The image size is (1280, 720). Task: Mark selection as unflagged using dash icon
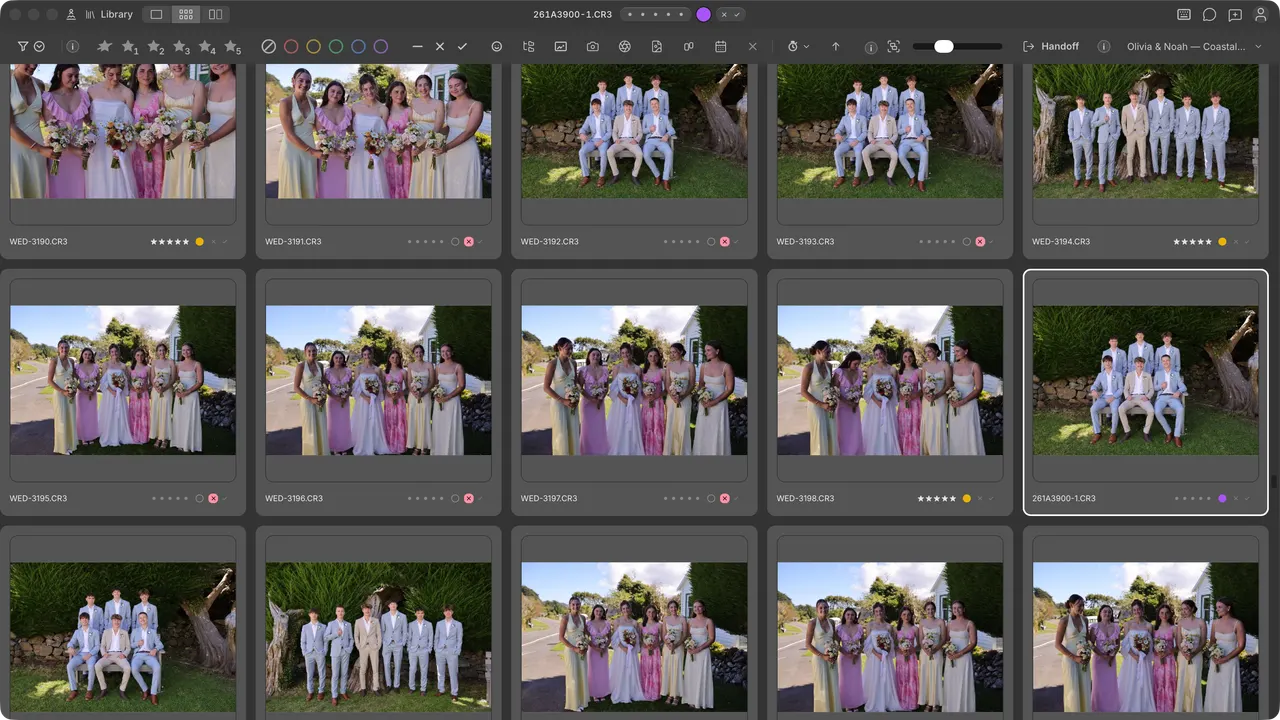point(417,47)
